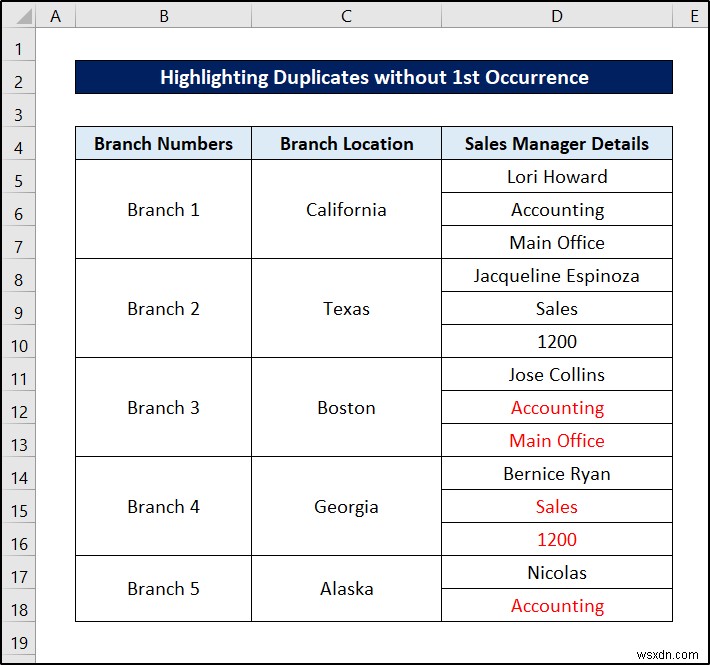This screenshot has height=665, width=710.
Task: Click the black 1200 cell in row 10
Action: [x=557, y=342]
